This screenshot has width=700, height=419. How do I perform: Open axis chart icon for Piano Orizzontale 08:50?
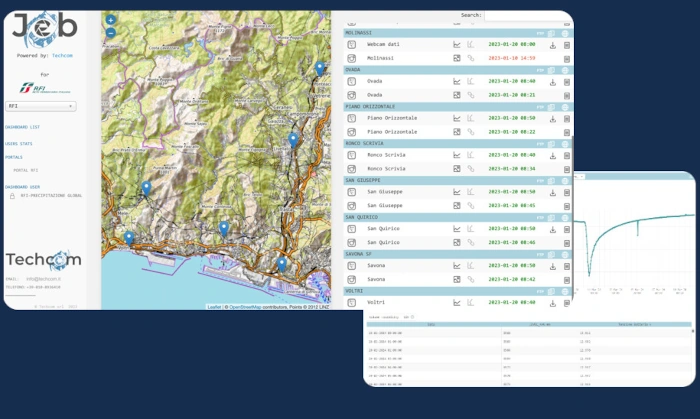(471, 118)
